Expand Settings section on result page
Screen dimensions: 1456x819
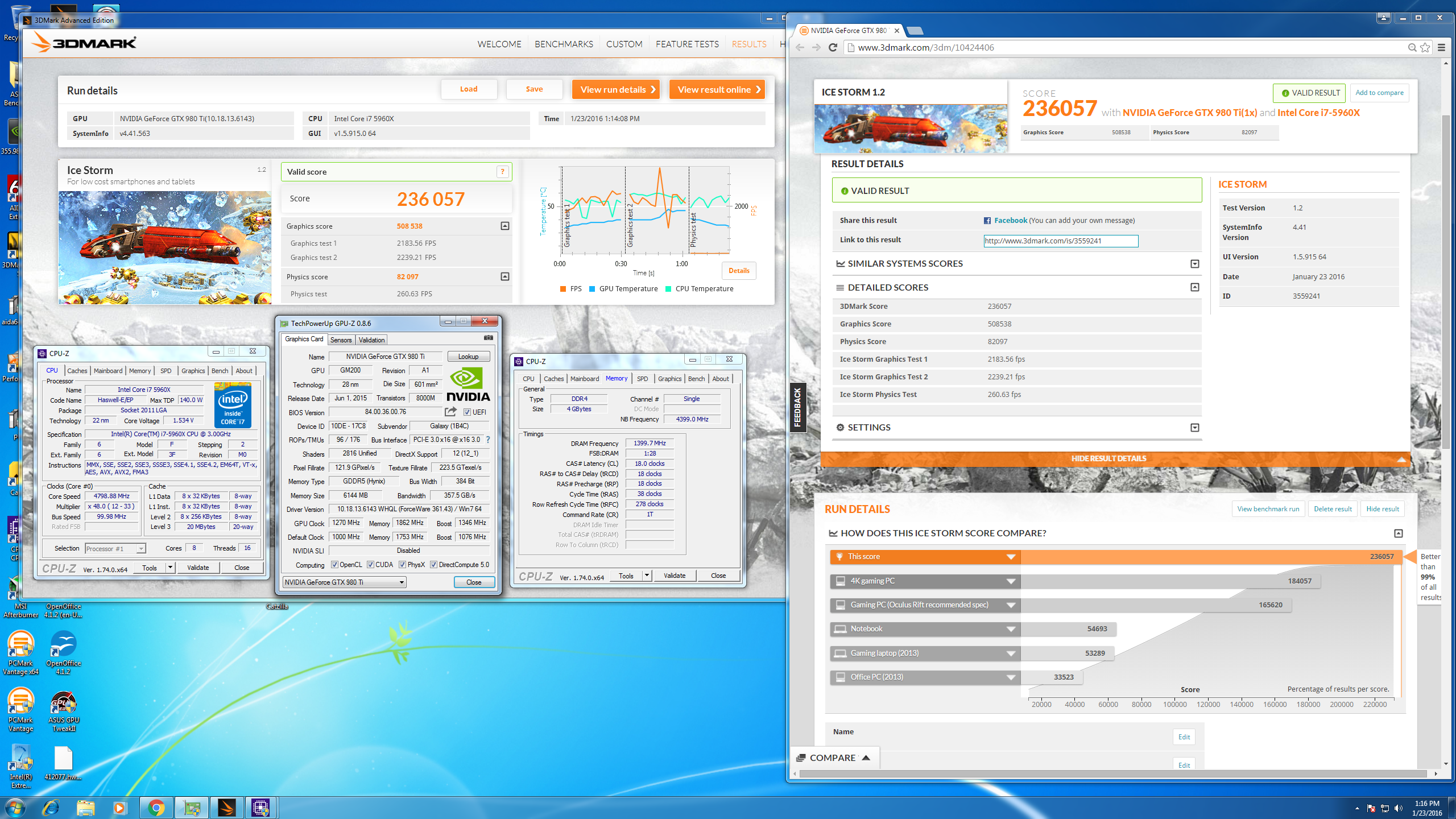click(x=1194, y=428)
